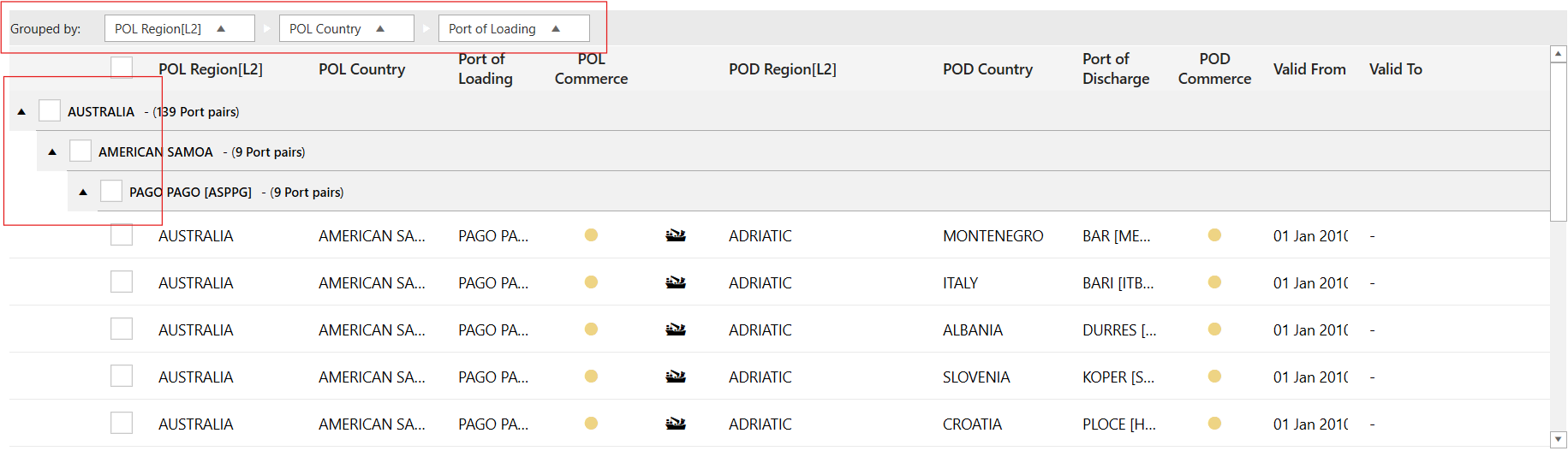Viewport: 1568px width, 451px height.
Task: Sort by Valid From column header
Action: click(1309, 69)
